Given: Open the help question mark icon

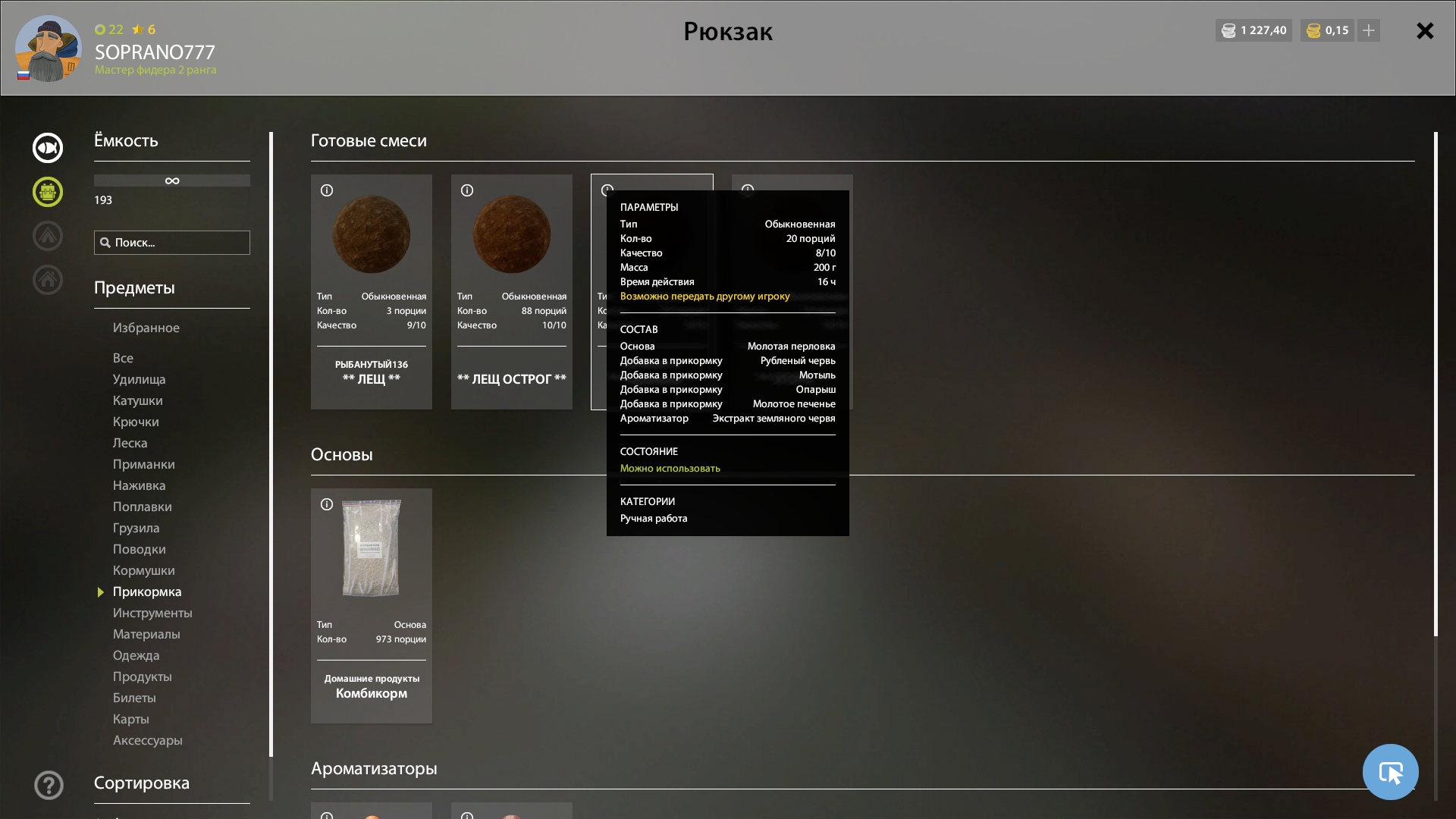Looking at the screenshot, I should 49,785.
